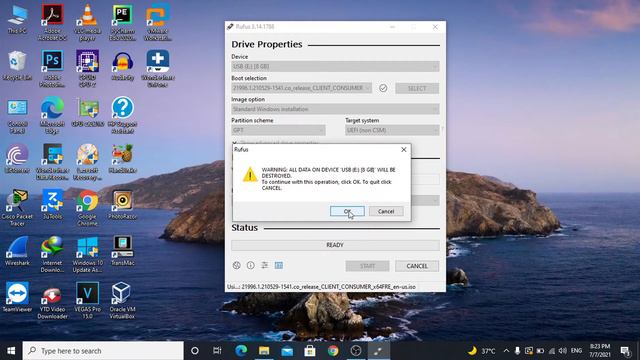
Task: Open Cisco Packet Tracer shortcut
Action: [17, 208]
